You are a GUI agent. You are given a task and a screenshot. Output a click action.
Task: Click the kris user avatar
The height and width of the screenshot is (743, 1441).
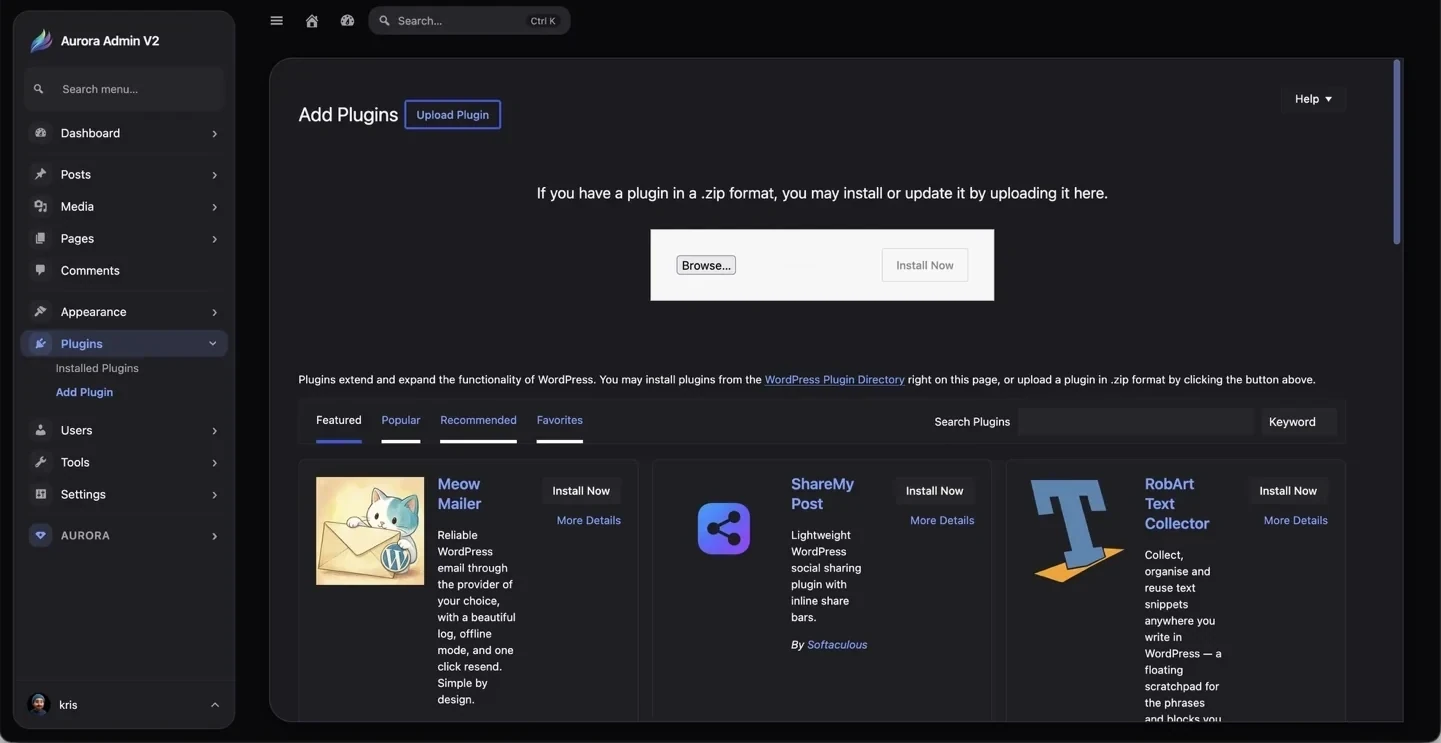(39, 704)
